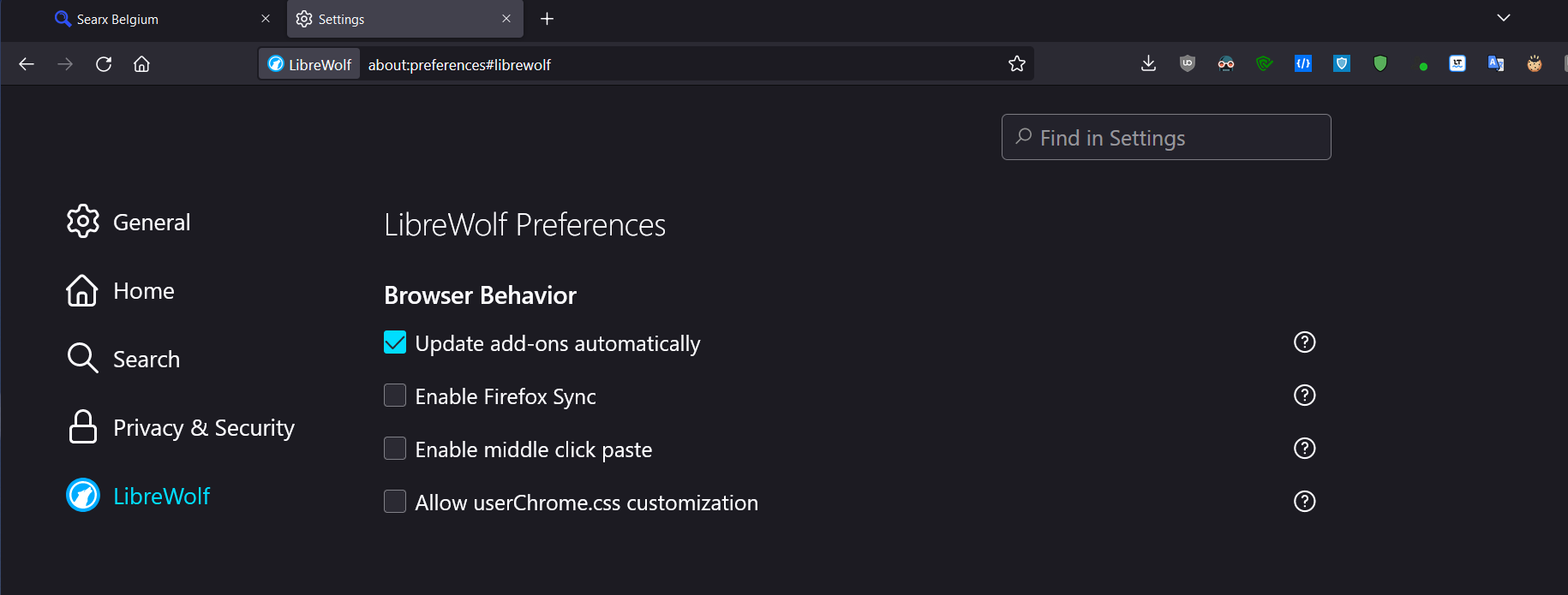This screenshot has height=595, width=1568.
Task: Click the translate extension icon
Action: 1496,63
